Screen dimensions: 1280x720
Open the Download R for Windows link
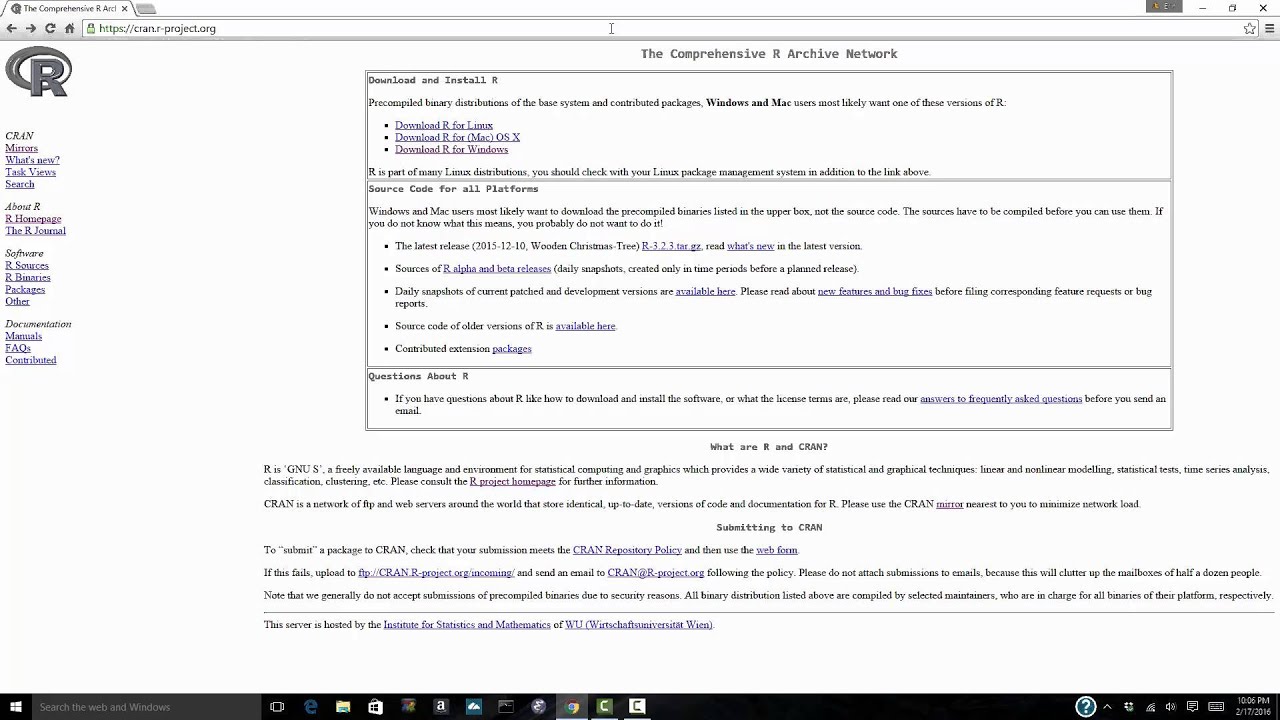[451, 149]
